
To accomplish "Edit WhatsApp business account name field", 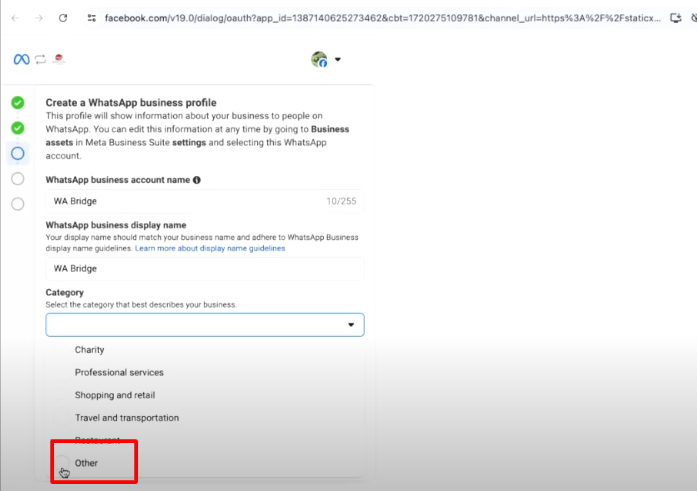I will pyautogui.click(x=205, y=201).
